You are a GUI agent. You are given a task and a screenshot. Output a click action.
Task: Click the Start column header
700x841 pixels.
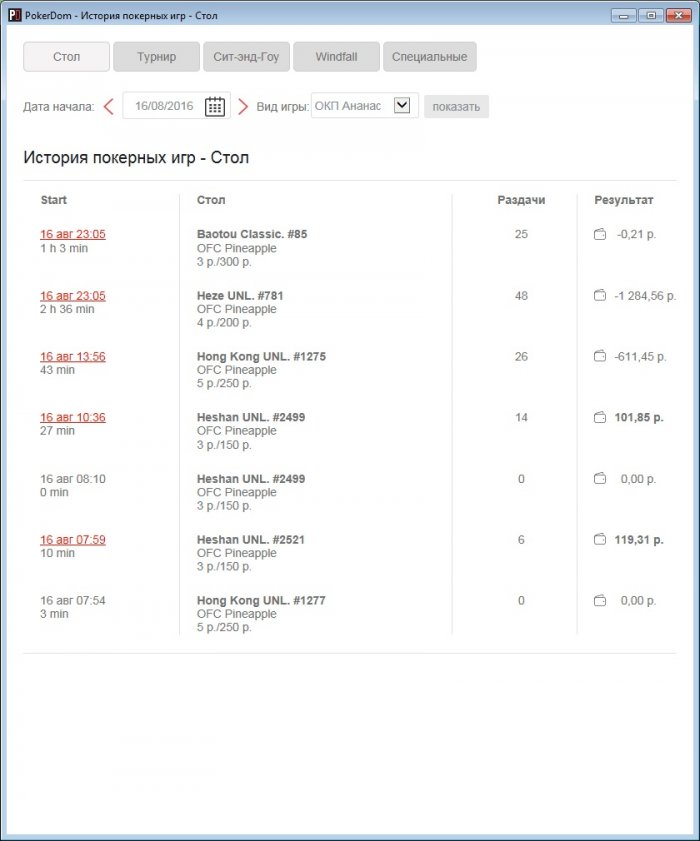[x=54, y=200]
